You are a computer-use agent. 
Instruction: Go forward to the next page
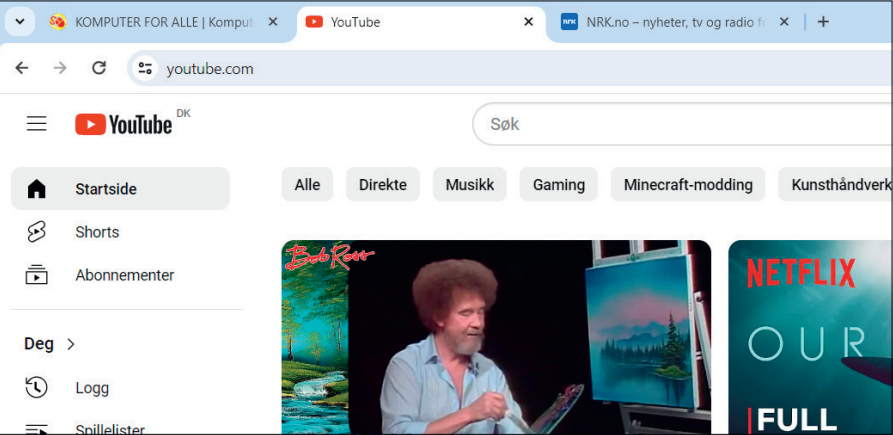click(60, 68)
